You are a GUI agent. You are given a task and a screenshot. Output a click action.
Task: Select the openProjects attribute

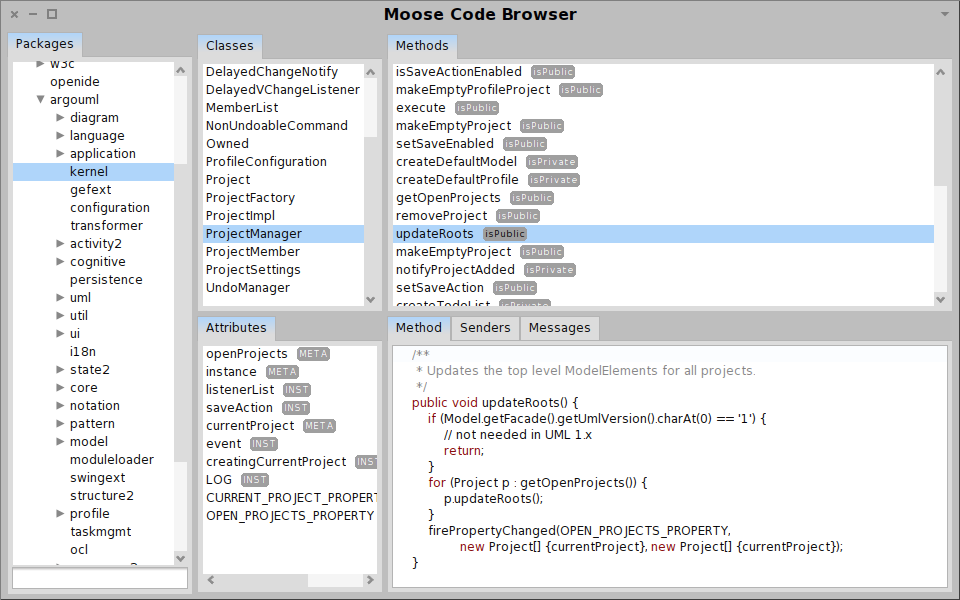247,354
